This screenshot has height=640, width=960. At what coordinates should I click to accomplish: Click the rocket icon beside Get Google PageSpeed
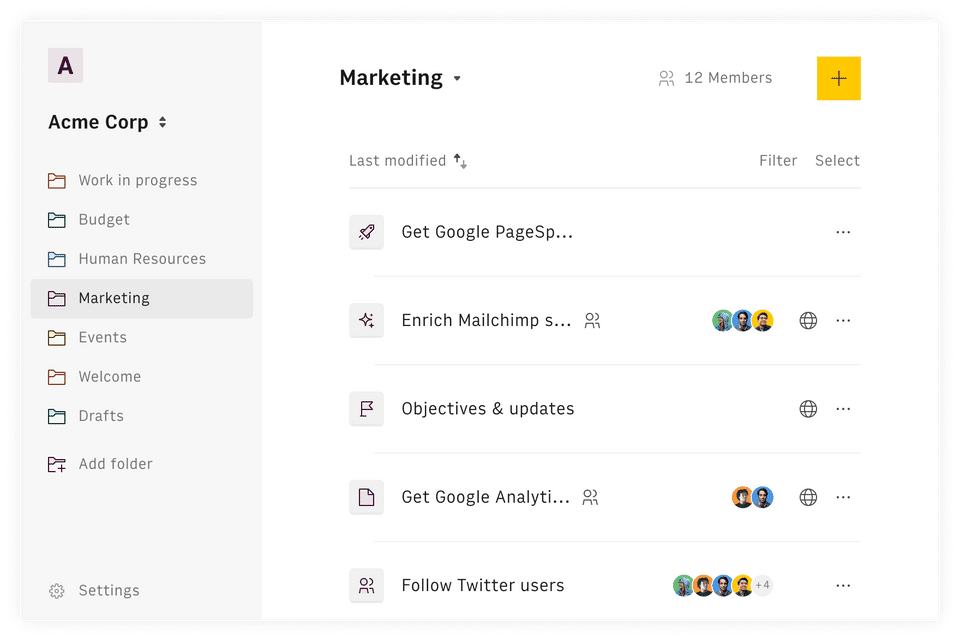[366, 232]
